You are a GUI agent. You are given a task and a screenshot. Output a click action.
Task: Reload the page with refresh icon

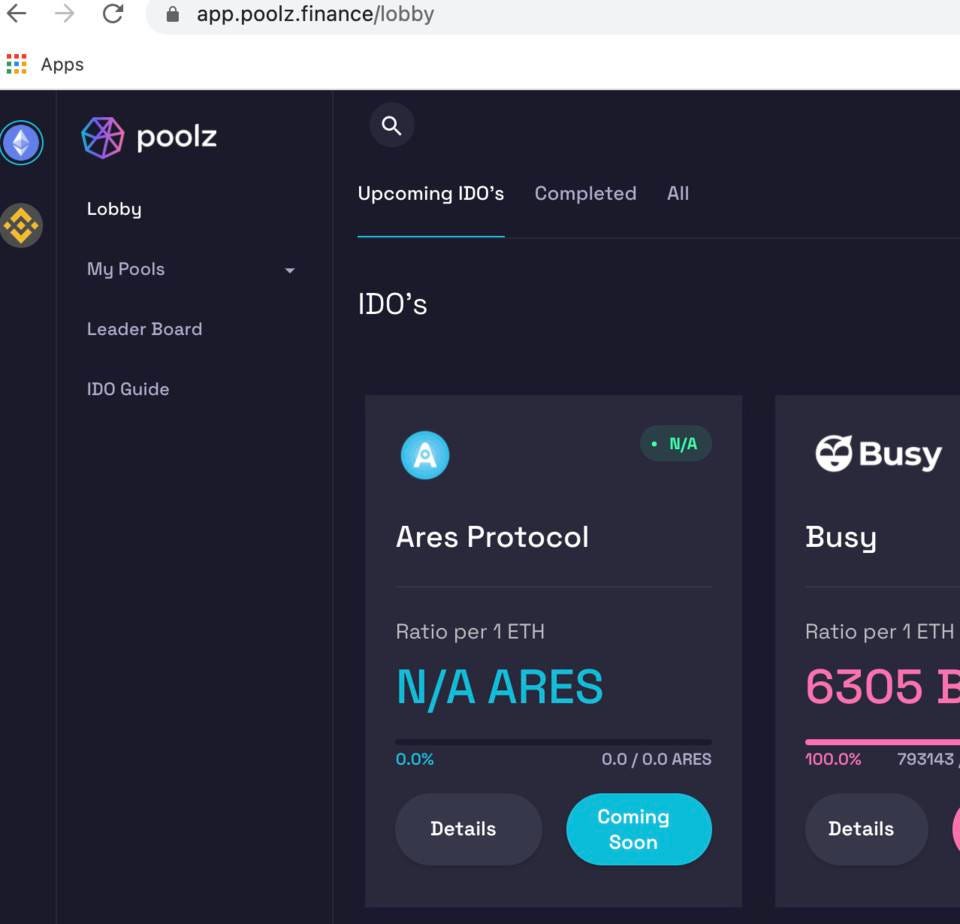pyautogui.click(x=113, y=13)
